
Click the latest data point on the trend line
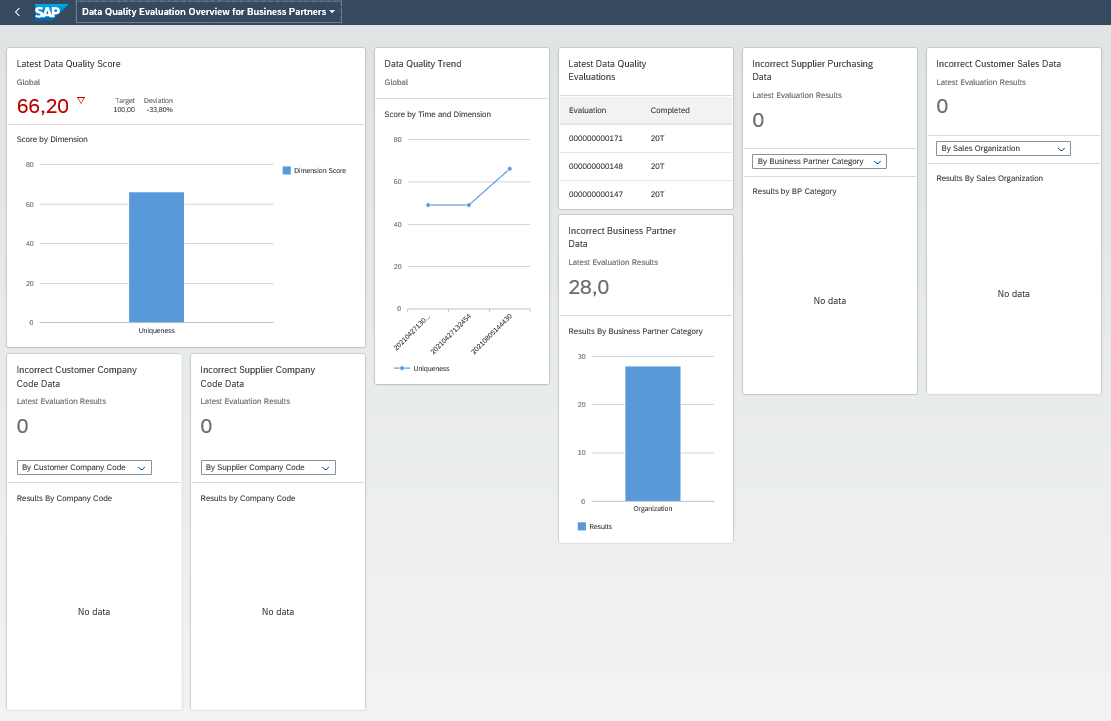pos(510,169)
